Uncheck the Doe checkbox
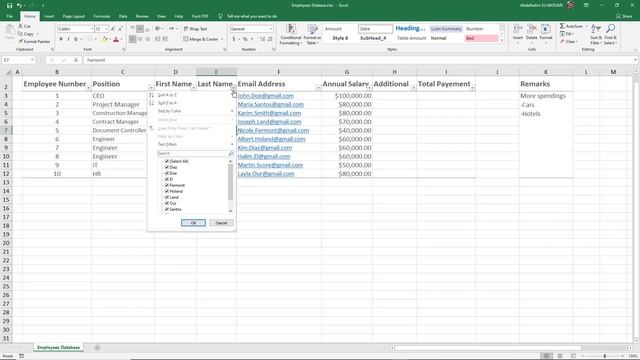This screenshot has width=640, height=360. (167, 173)
